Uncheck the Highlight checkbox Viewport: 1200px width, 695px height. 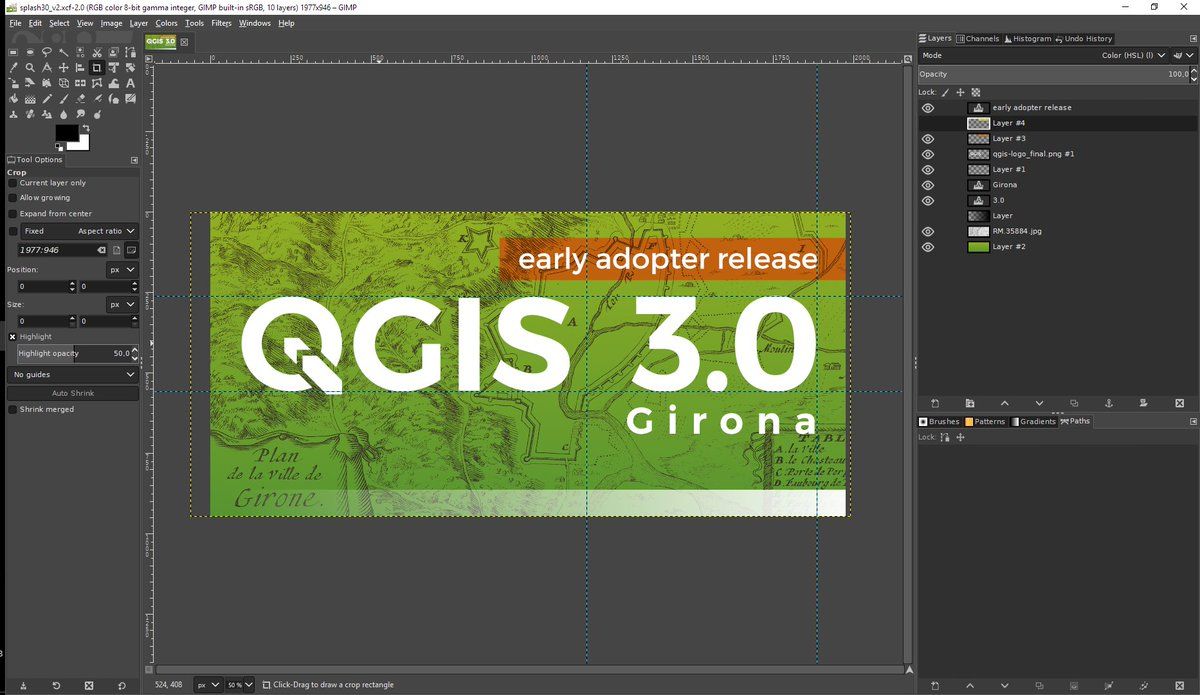tap(12, 337)
